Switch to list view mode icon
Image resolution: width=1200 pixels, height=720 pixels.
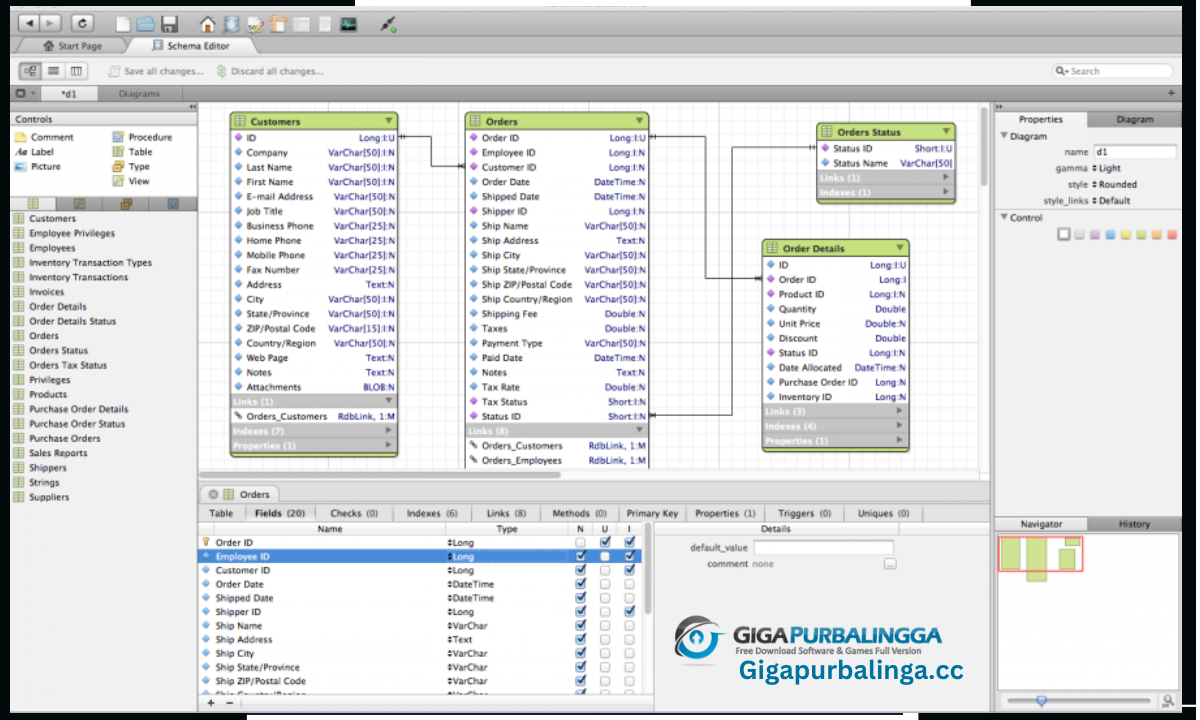(x=53, y=71)
